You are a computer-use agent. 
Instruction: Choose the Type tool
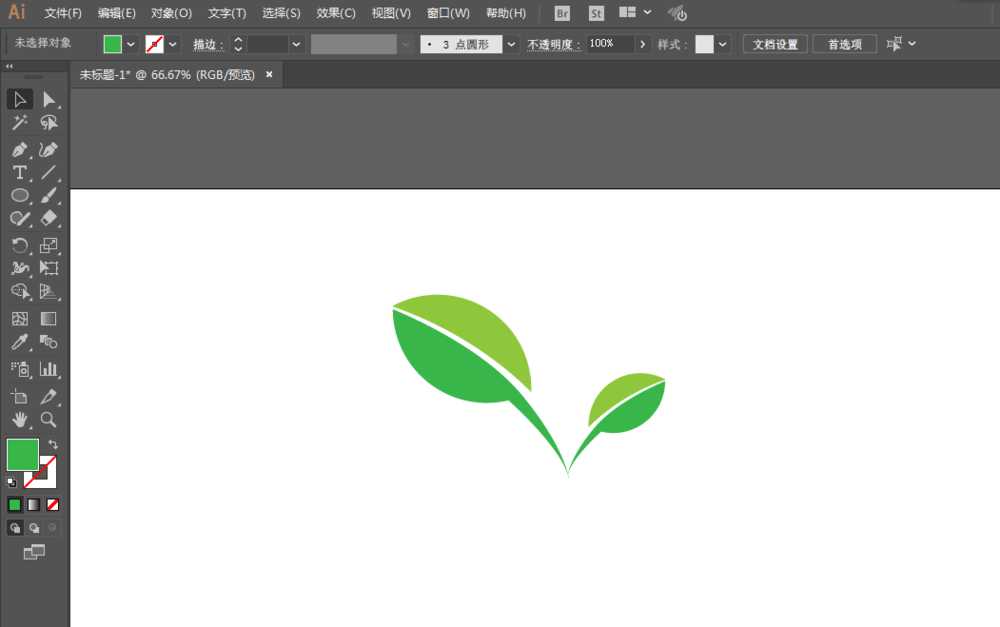pyautogui.click(x=20, y=172)
